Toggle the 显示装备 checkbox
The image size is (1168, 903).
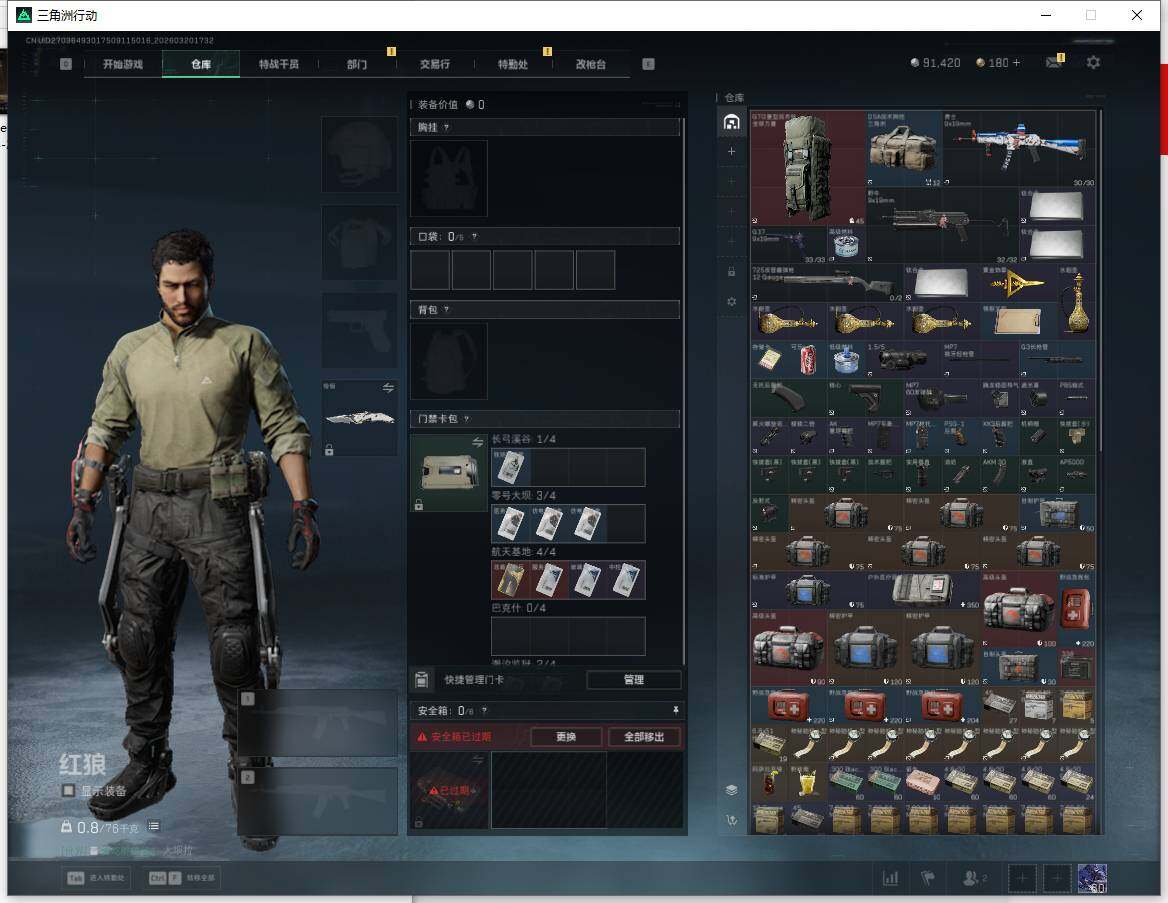click(69, 790)
